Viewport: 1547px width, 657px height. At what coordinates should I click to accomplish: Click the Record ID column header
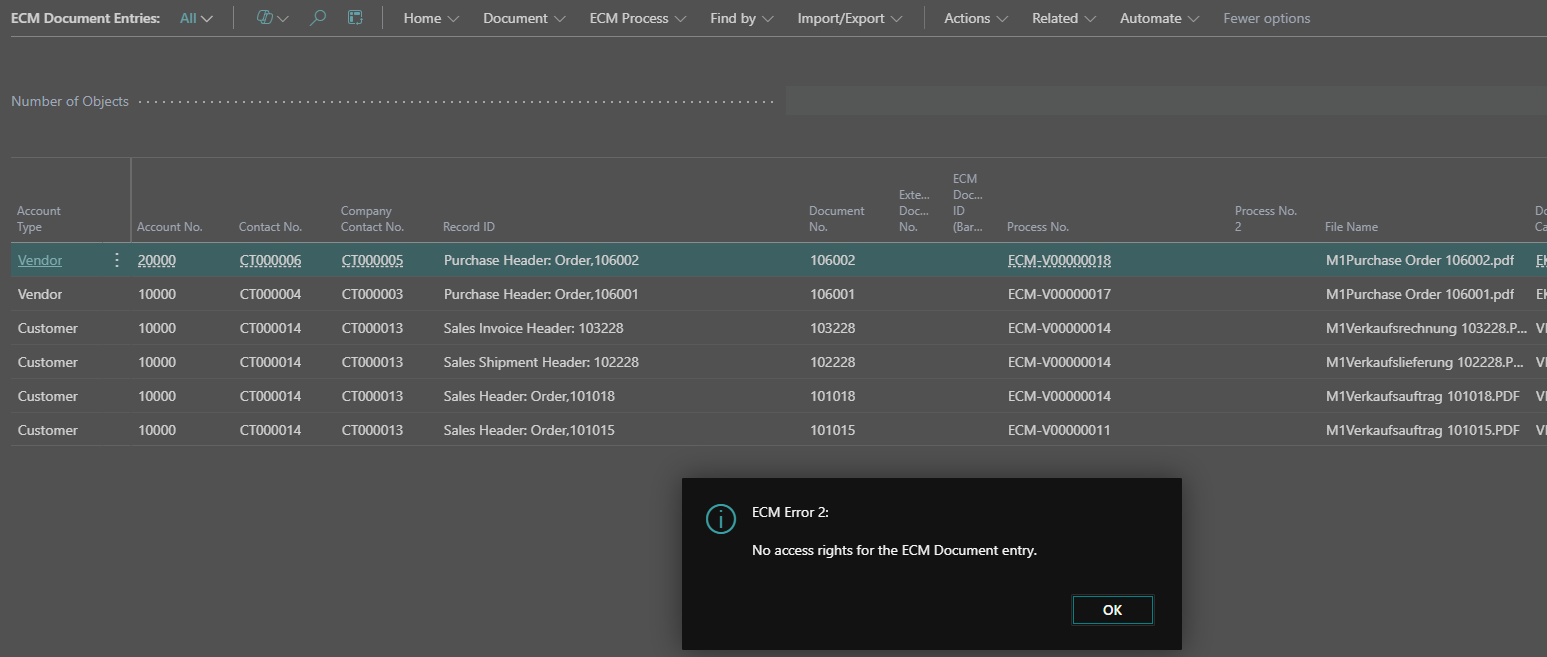pos(469,227)
